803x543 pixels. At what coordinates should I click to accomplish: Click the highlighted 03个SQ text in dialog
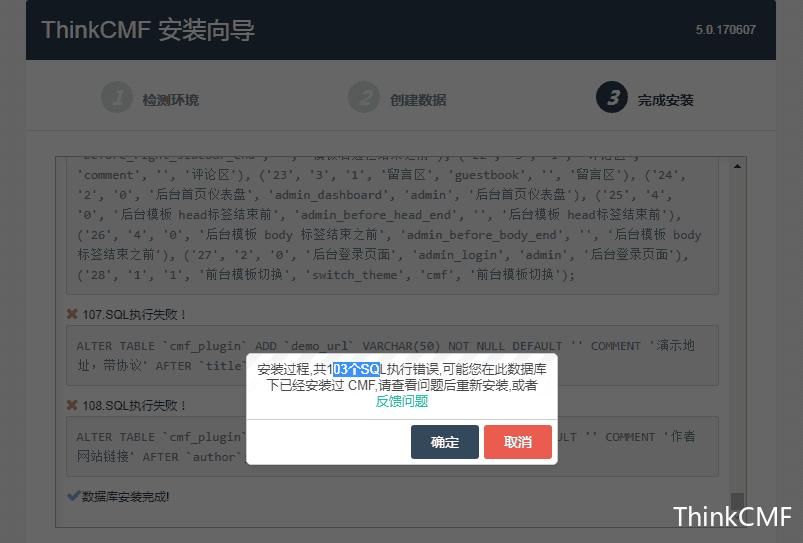356,369
